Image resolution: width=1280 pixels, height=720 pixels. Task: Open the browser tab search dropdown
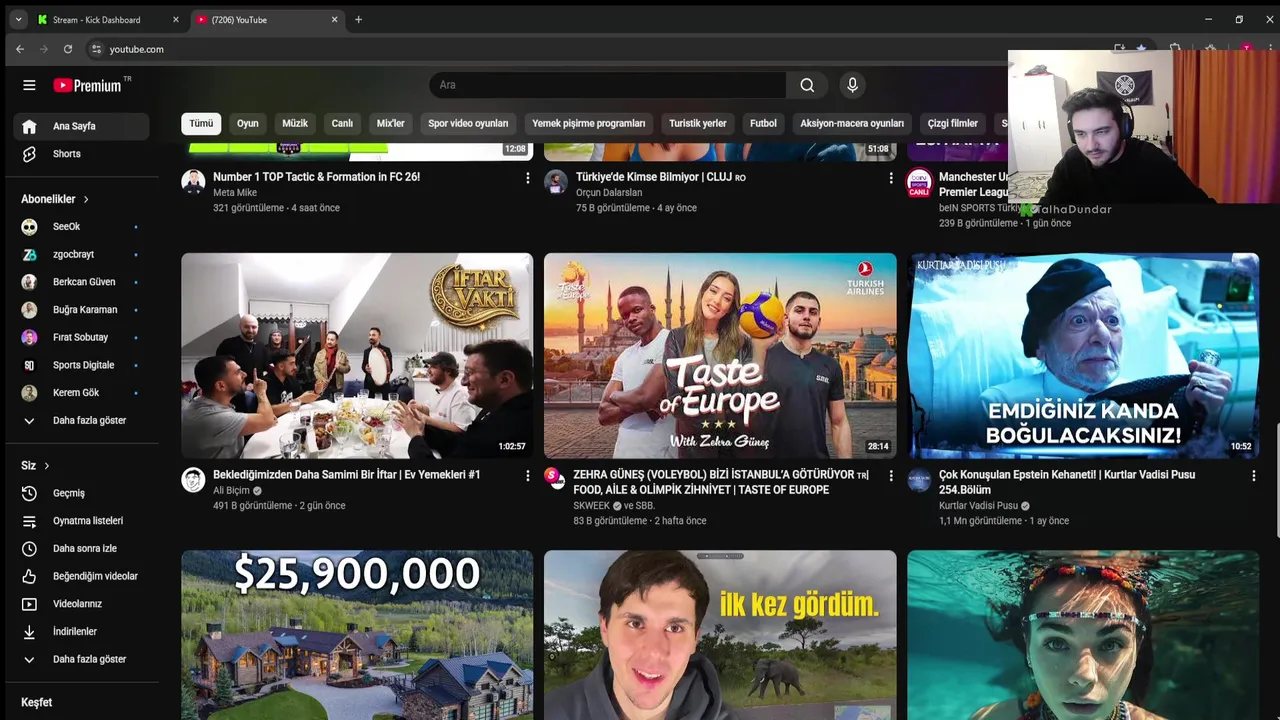tap(18, 20)
